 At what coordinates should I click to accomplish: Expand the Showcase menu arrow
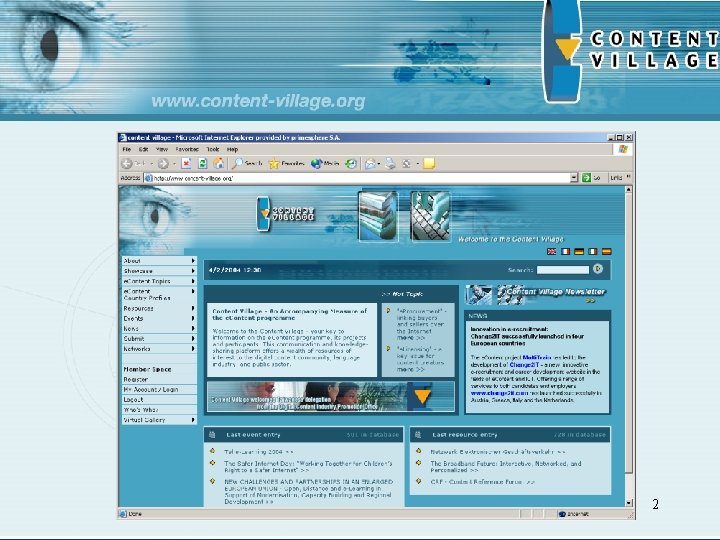pos(193,271)
